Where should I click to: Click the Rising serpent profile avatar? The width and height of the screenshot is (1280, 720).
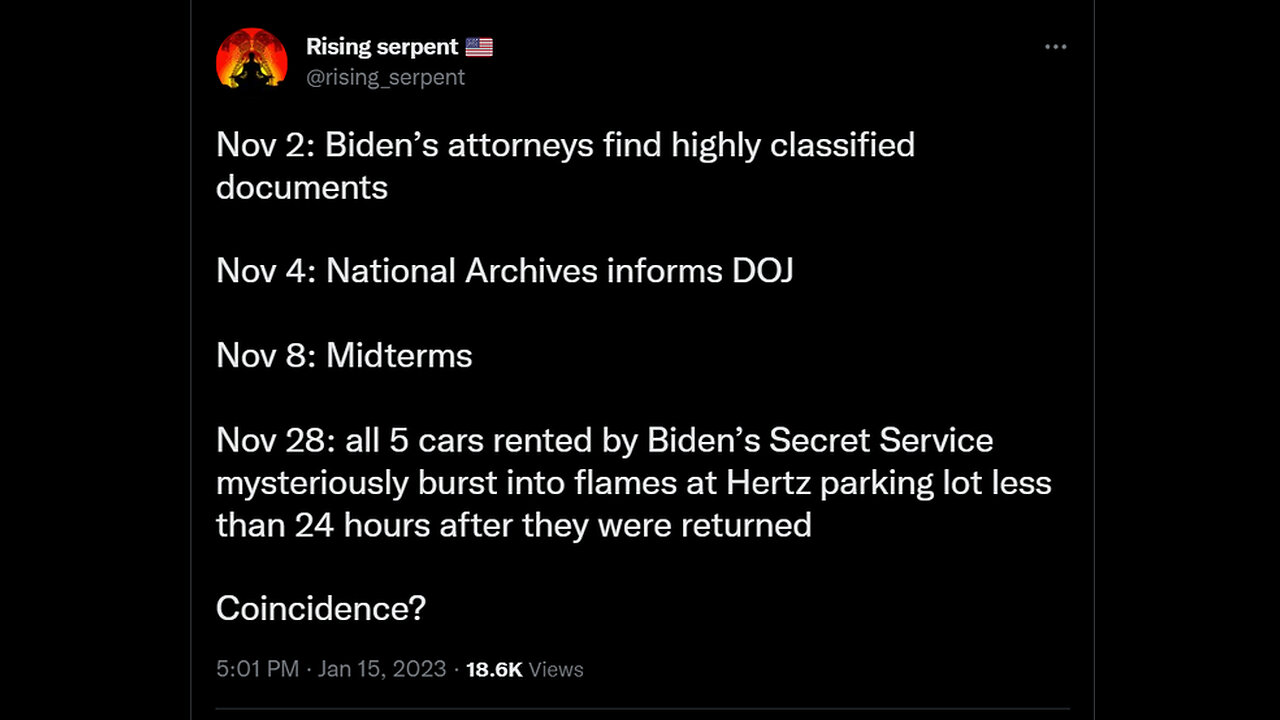pos(251,58)
